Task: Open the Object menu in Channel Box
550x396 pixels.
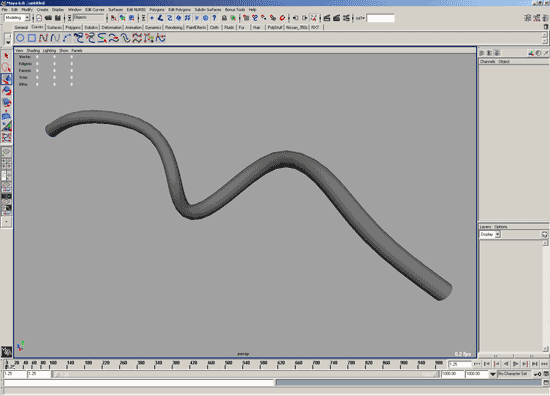Action: [504, 61]
